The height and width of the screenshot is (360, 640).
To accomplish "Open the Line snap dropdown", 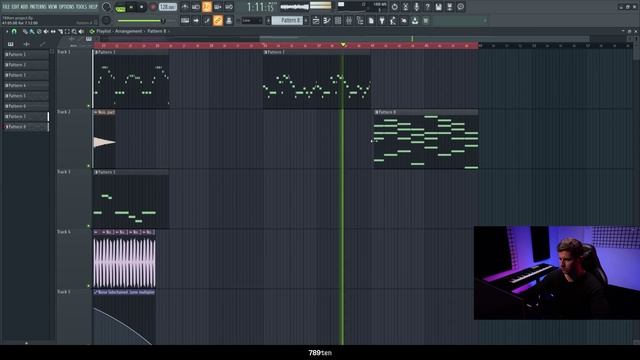I will pyautogui.click(x=251, y=20).
